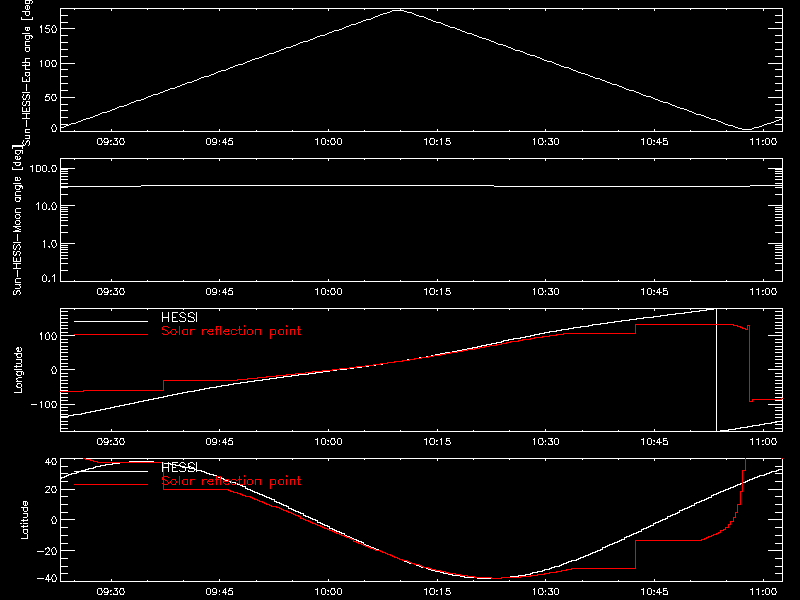Click the Sun-HESSI-Earth angle axis label

click(27, 73)
